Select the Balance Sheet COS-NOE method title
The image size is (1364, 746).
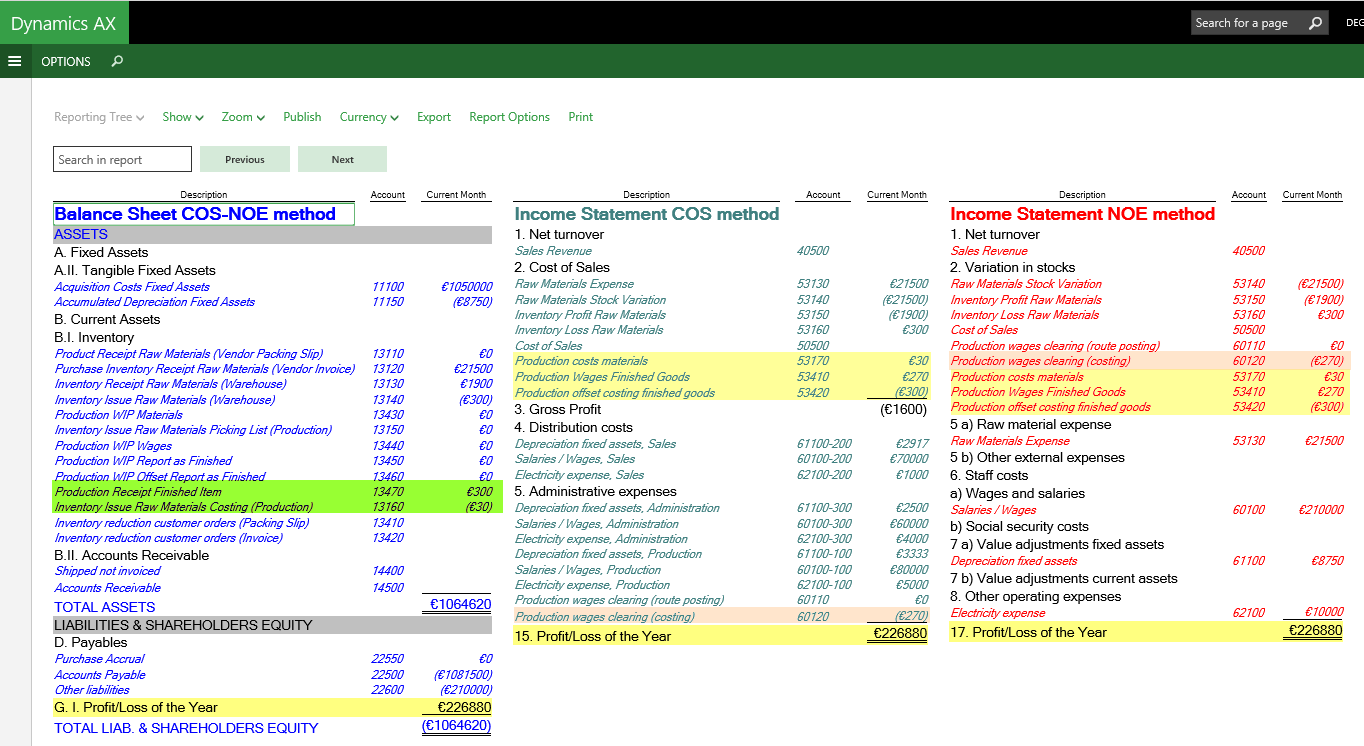pos(195,214)
